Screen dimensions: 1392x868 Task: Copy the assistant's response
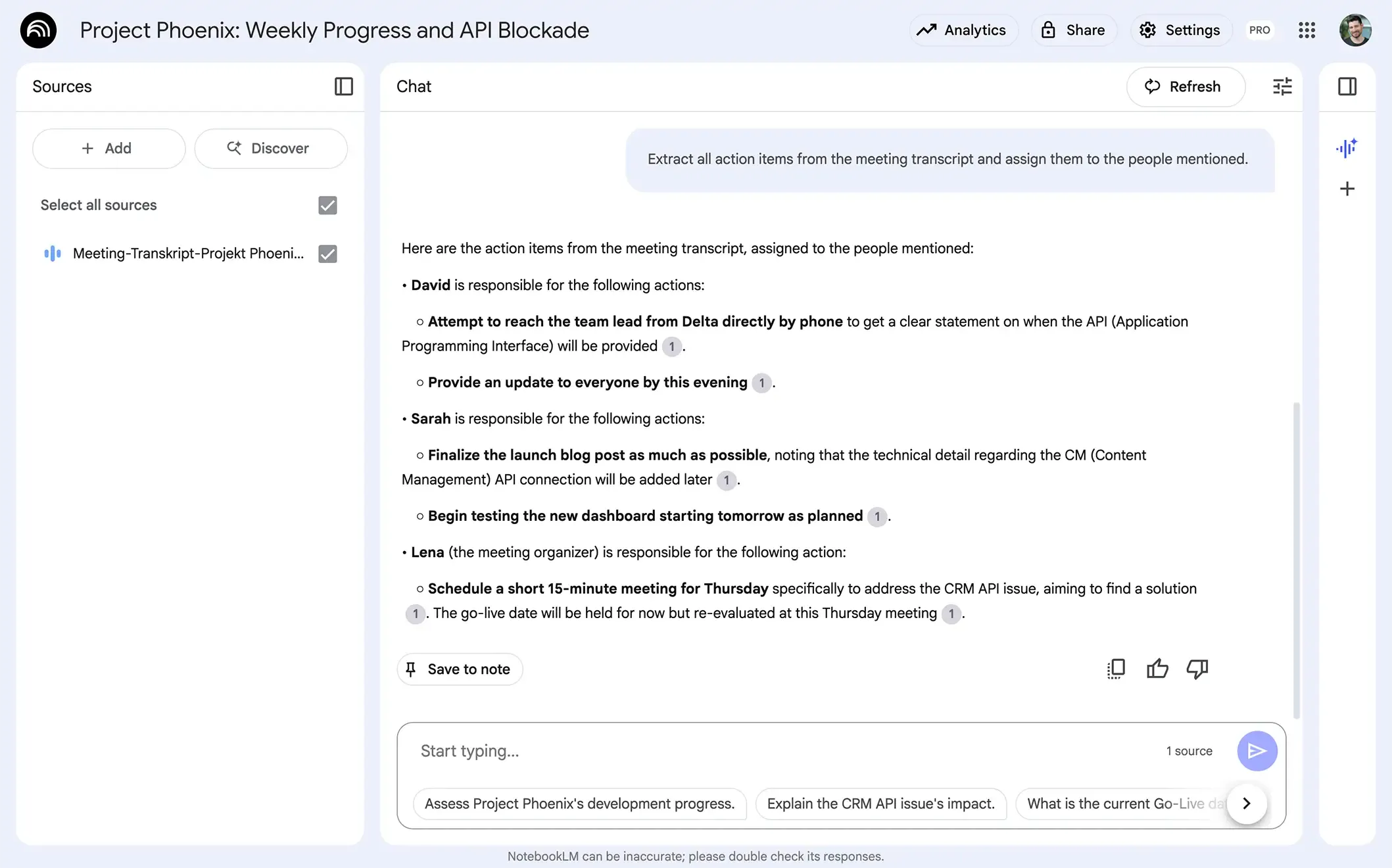pos(1115,668)
